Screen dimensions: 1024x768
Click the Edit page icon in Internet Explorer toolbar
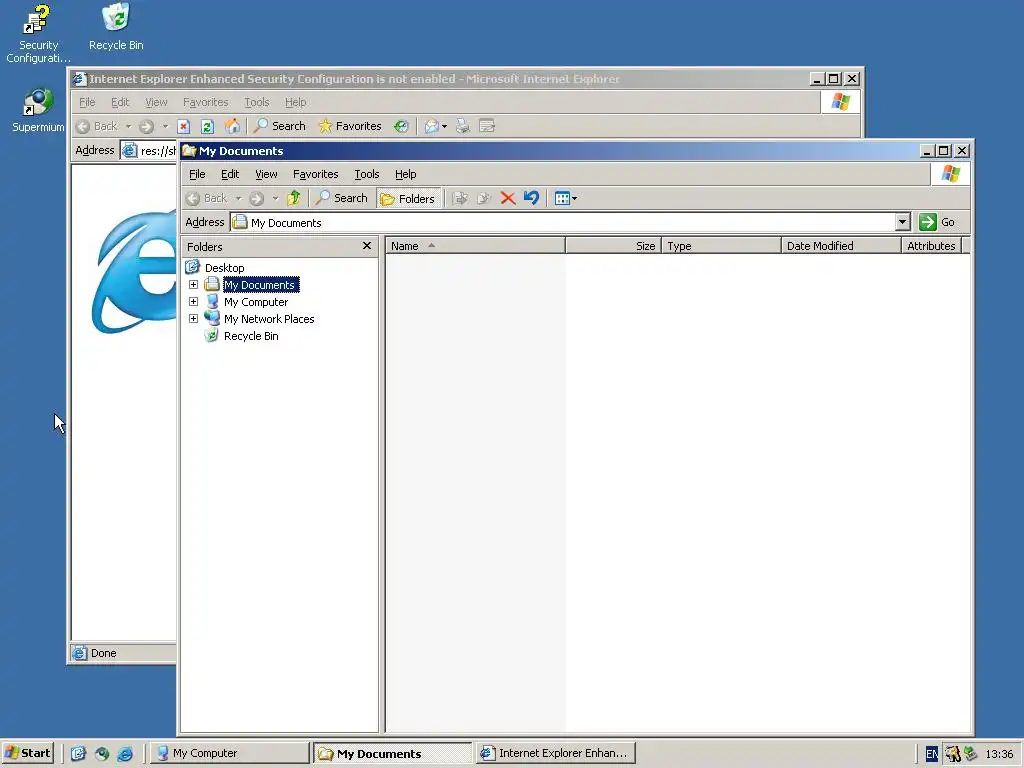pyautogui.click(x=487, y=126)
